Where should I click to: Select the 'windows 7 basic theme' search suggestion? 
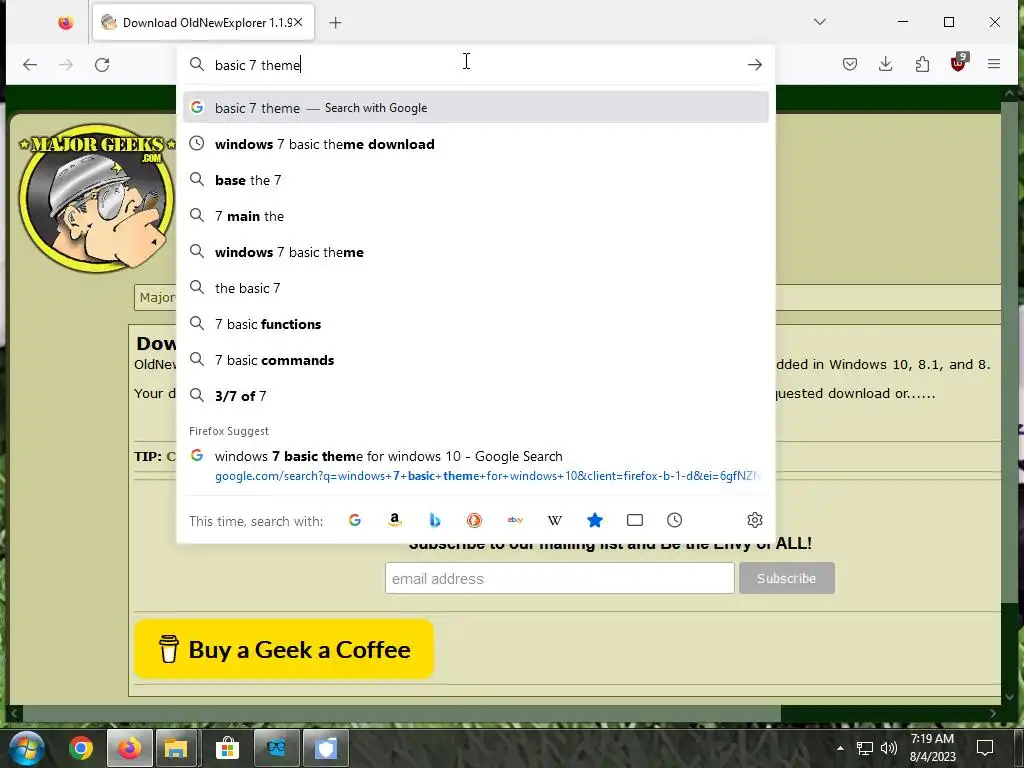[475, 252]
